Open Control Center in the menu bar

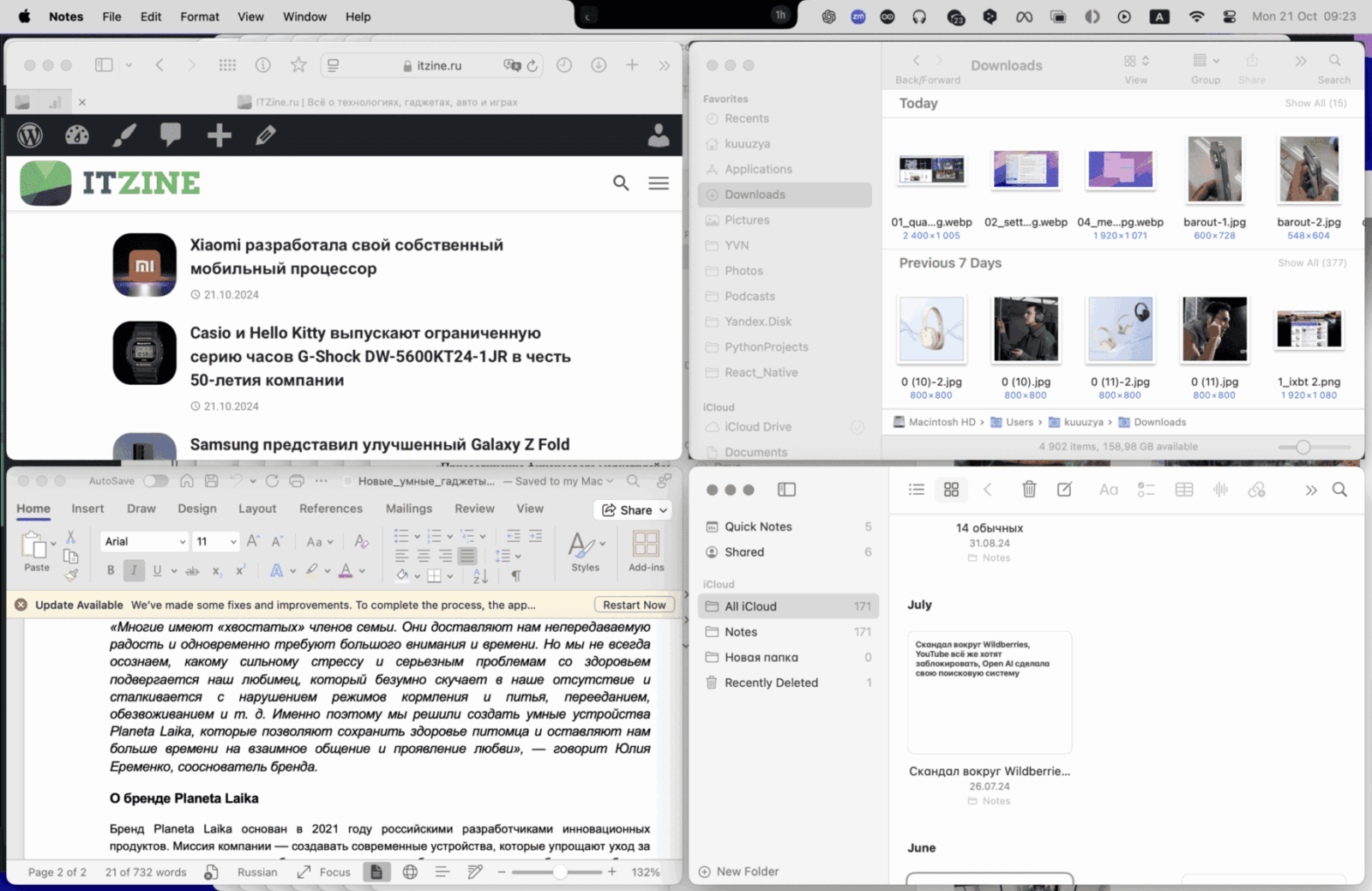click(1229, 16)
